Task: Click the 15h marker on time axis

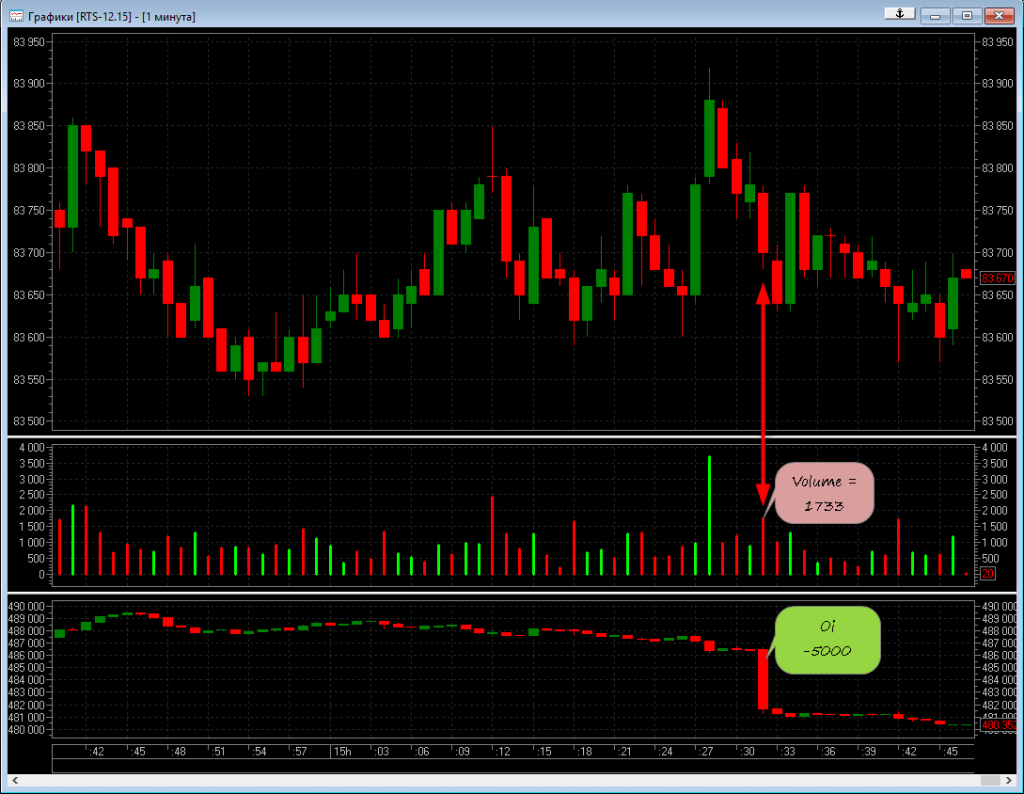Action: [x=342, y=752]
